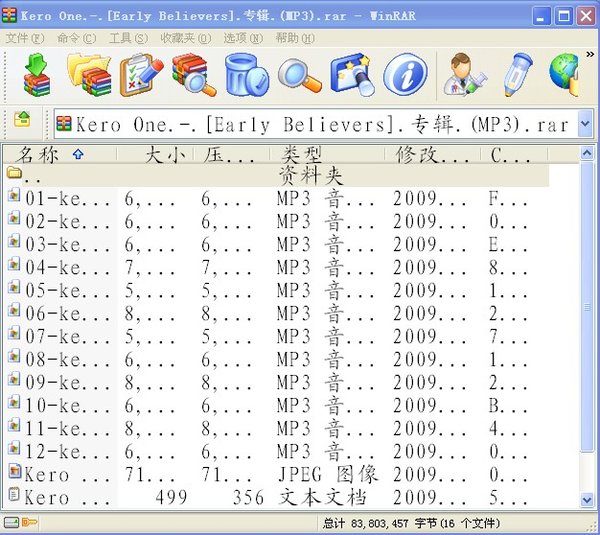The width and height of the screenshot is (600, 535).
Task: Select the 11-ke... MP3 file
Action: pos(277,428)
